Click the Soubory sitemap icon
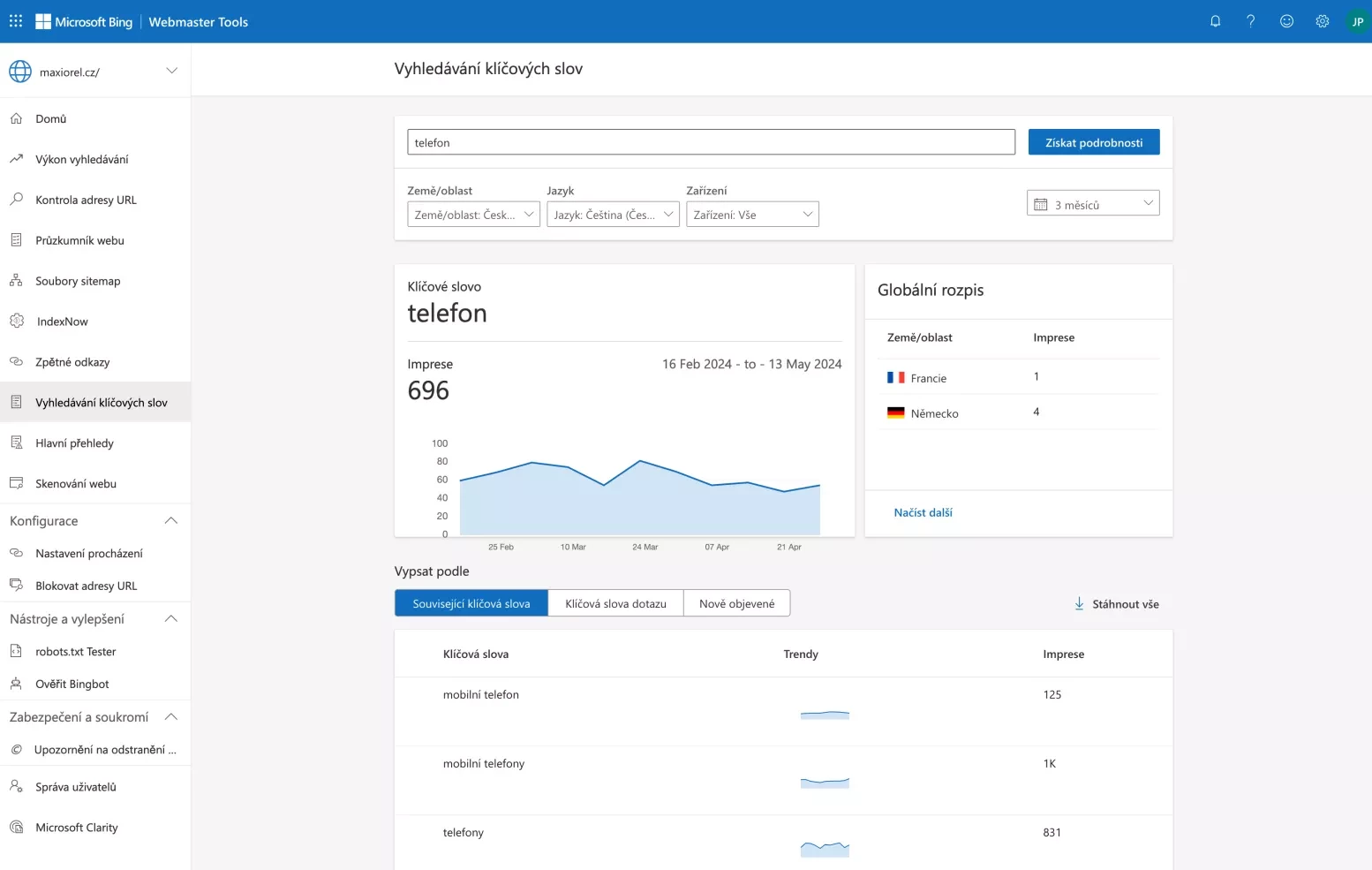This screenshot has width=1372, height=870. 16,281
